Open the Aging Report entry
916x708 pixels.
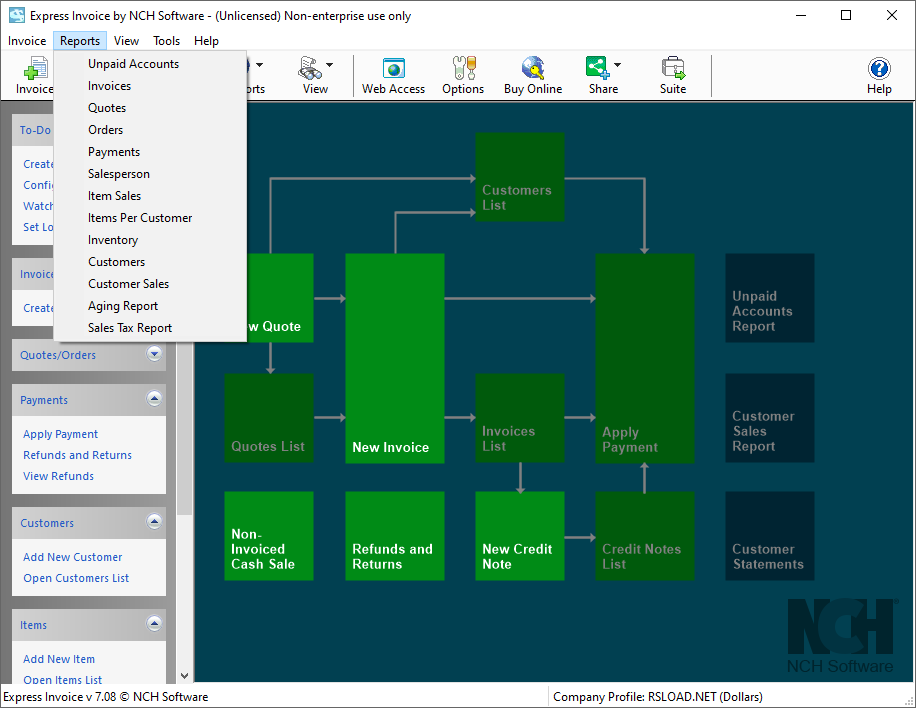pos(150,306)
